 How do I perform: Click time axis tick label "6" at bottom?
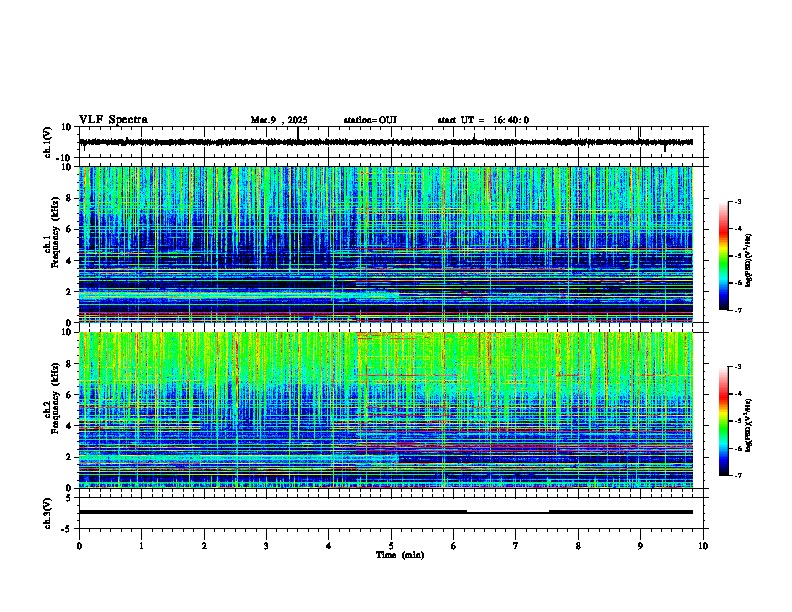tap(453, 546)
